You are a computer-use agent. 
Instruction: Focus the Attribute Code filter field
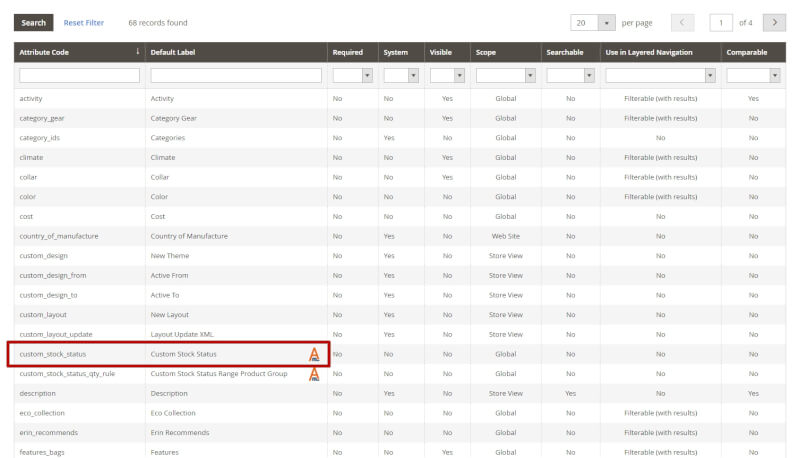tap(79, 75)
